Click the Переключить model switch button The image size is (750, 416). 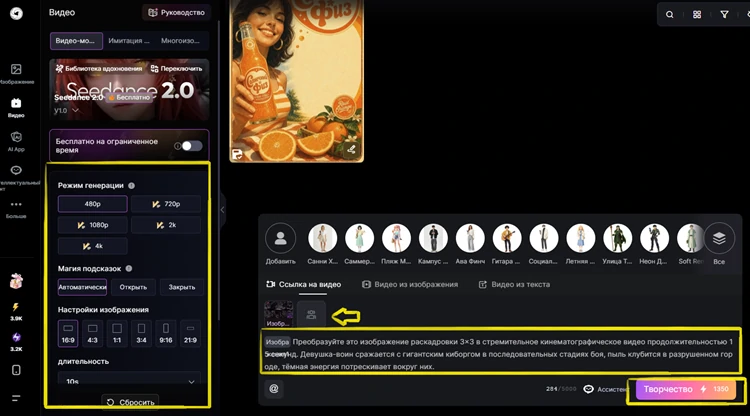click(x=176, y=68)
